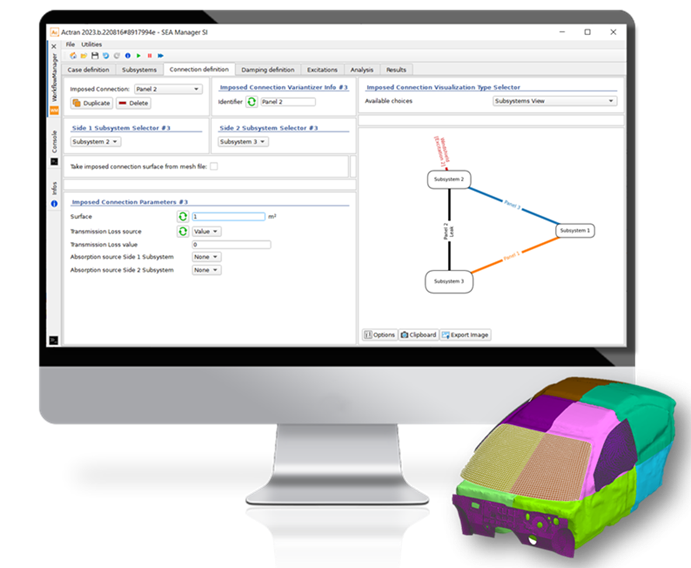Click the refresh icon beside Identifier
Viewport: 691px width, 568px height.
[x=252, y=102]
